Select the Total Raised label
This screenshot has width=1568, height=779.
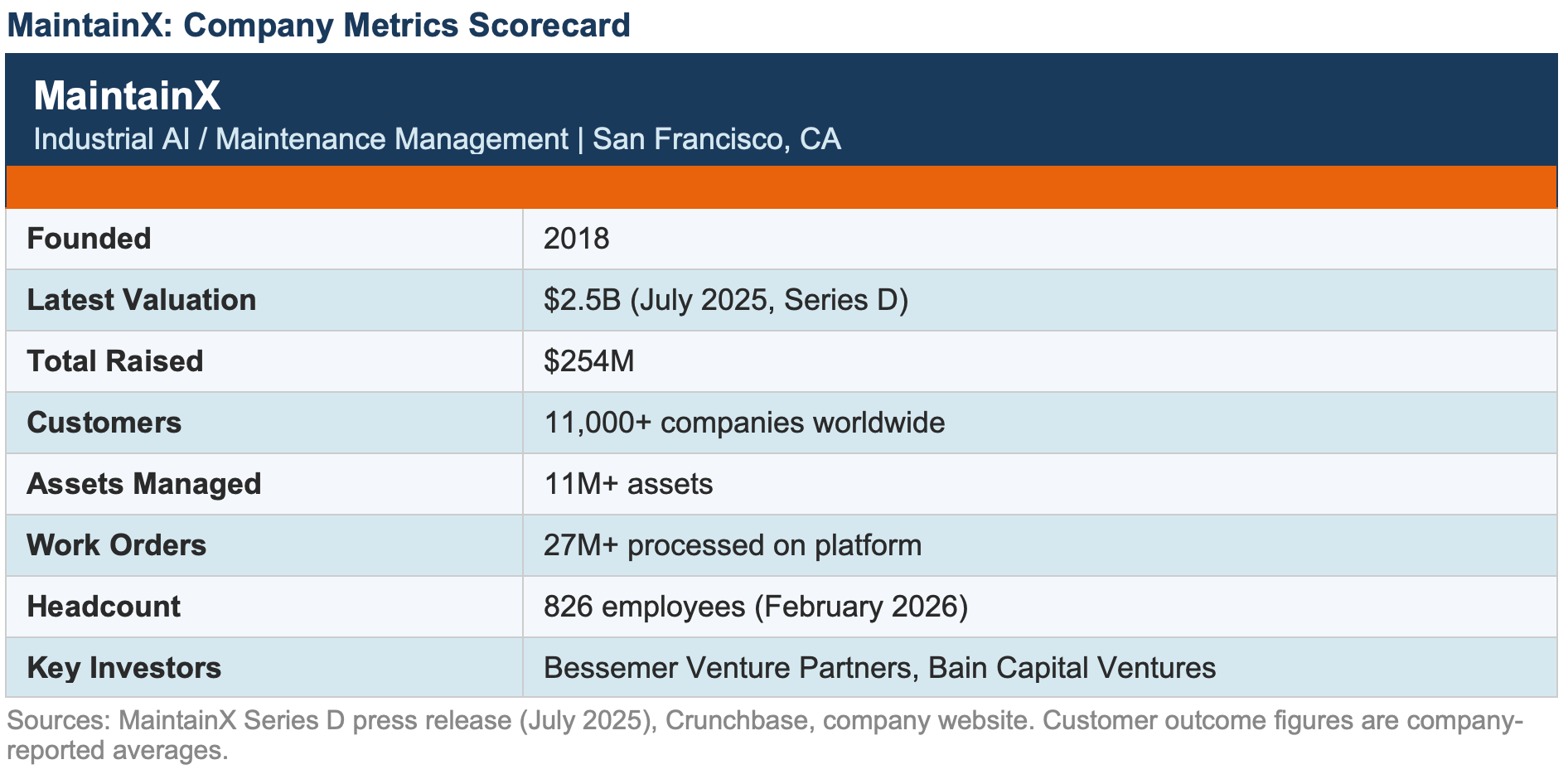[114, 361]
